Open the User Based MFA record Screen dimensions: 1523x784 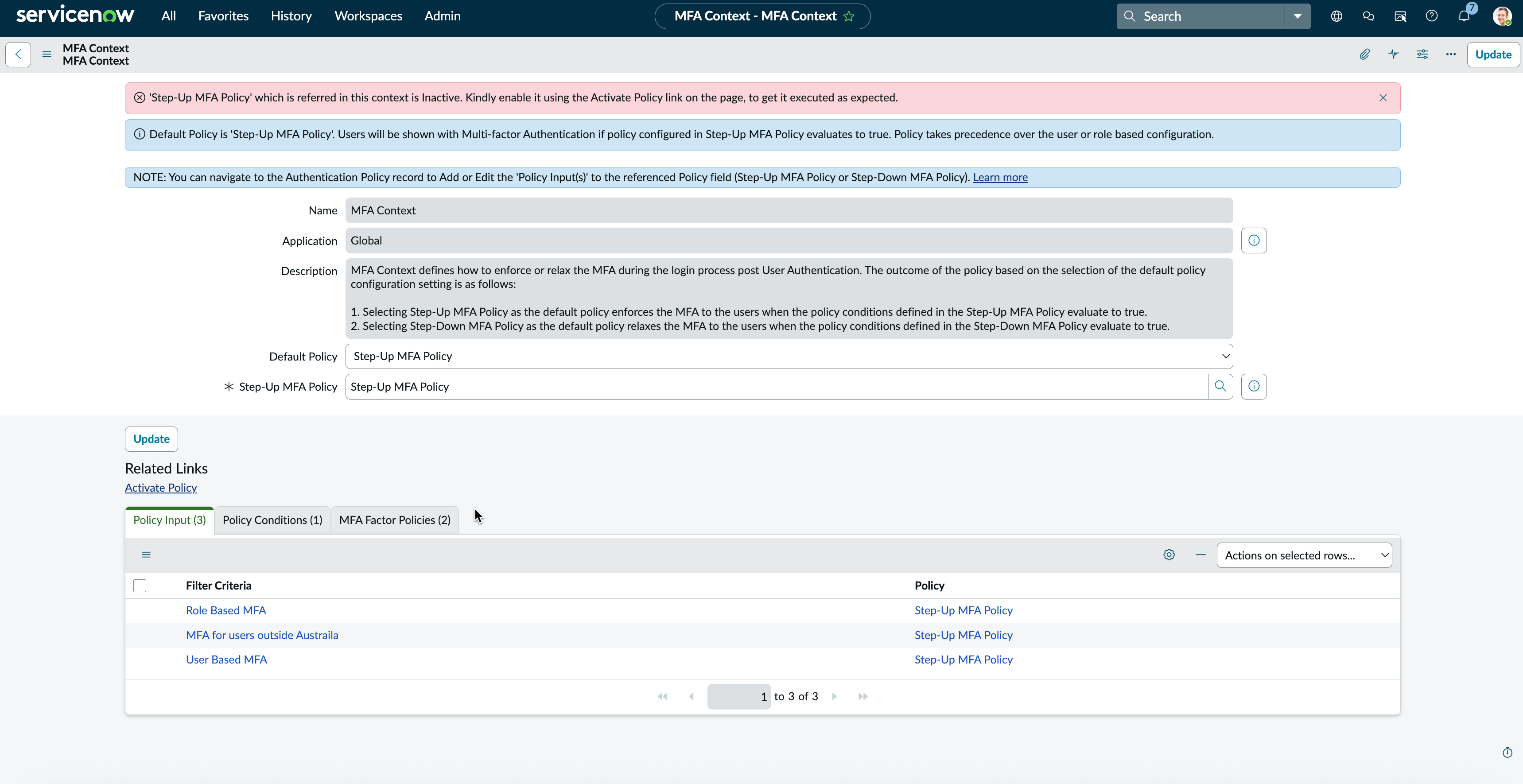[x=226, y=660]
